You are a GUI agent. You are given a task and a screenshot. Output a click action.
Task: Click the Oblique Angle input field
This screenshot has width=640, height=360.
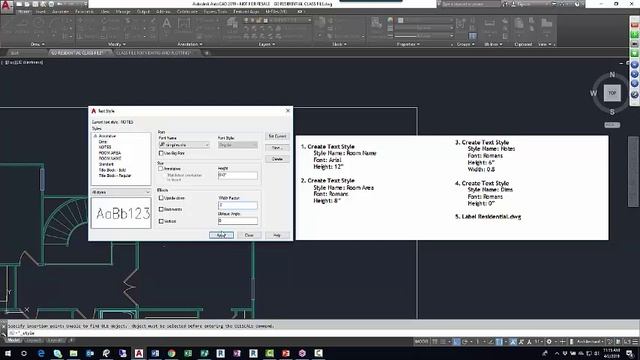click(238, 221)
